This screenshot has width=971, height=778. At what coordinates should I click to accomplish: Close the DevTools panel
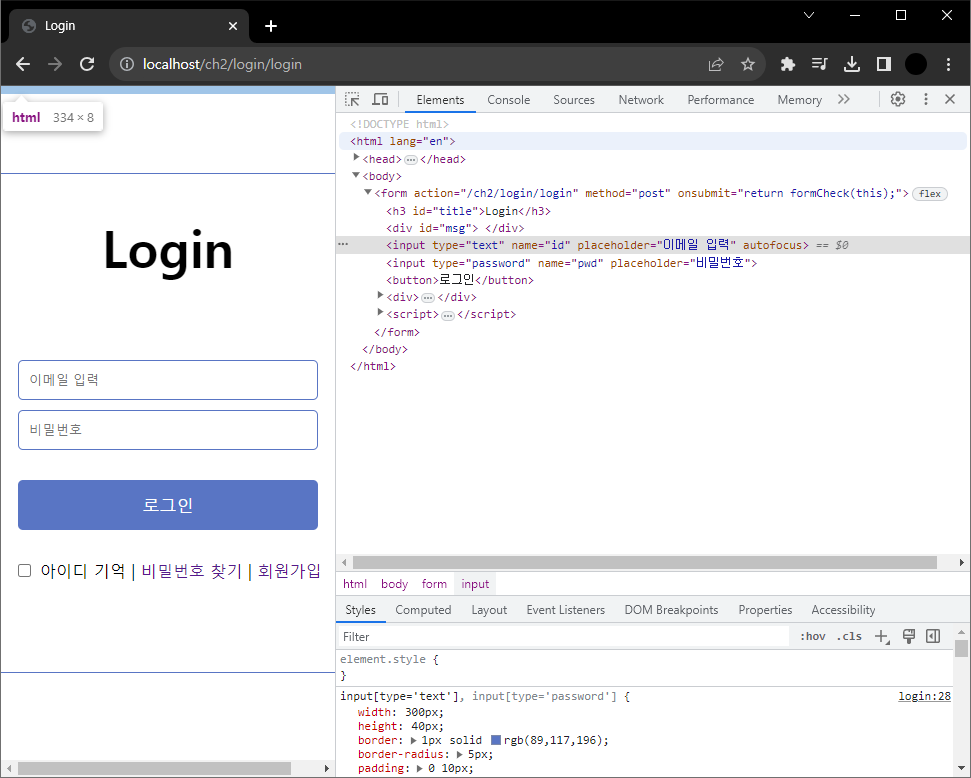(x=950, y=99)
